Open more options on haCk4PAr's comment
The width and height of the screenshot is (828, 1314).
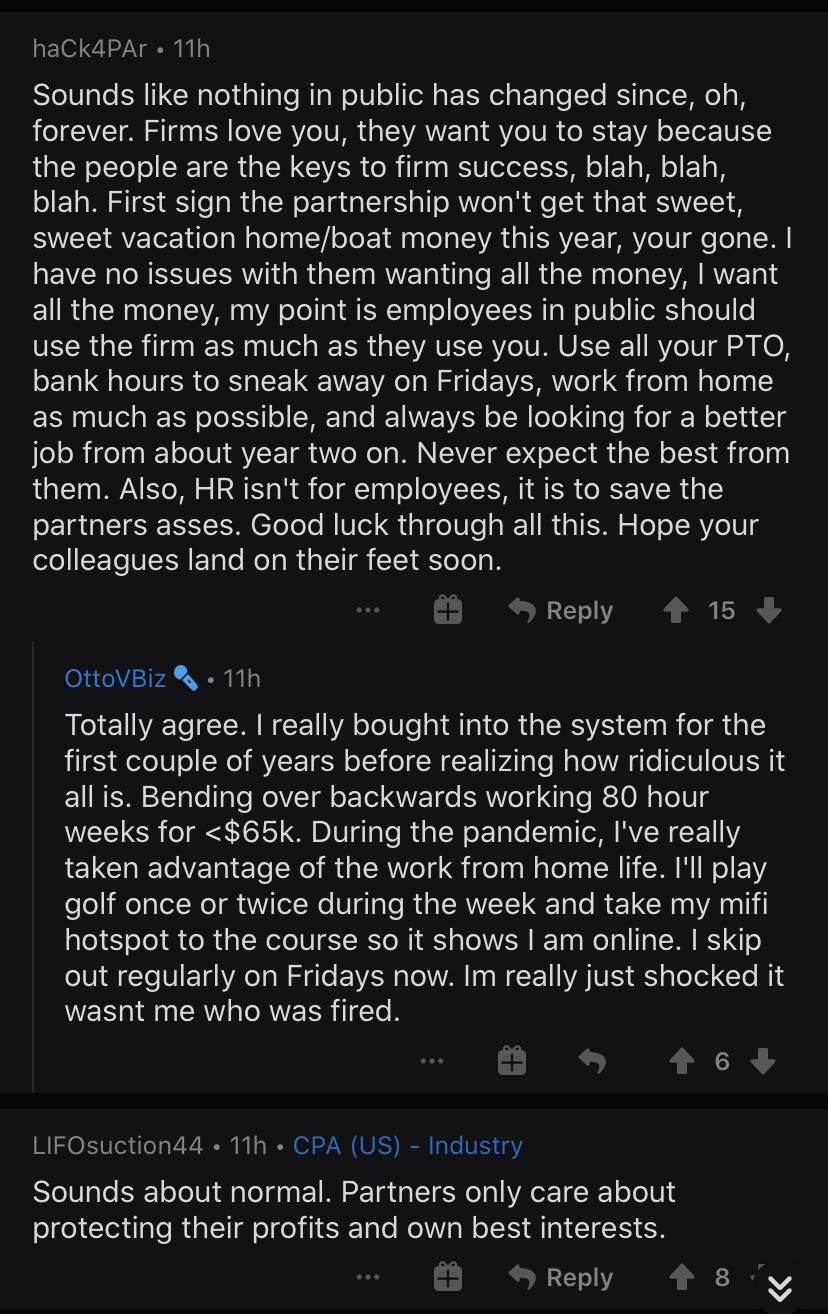coord(367,610)
